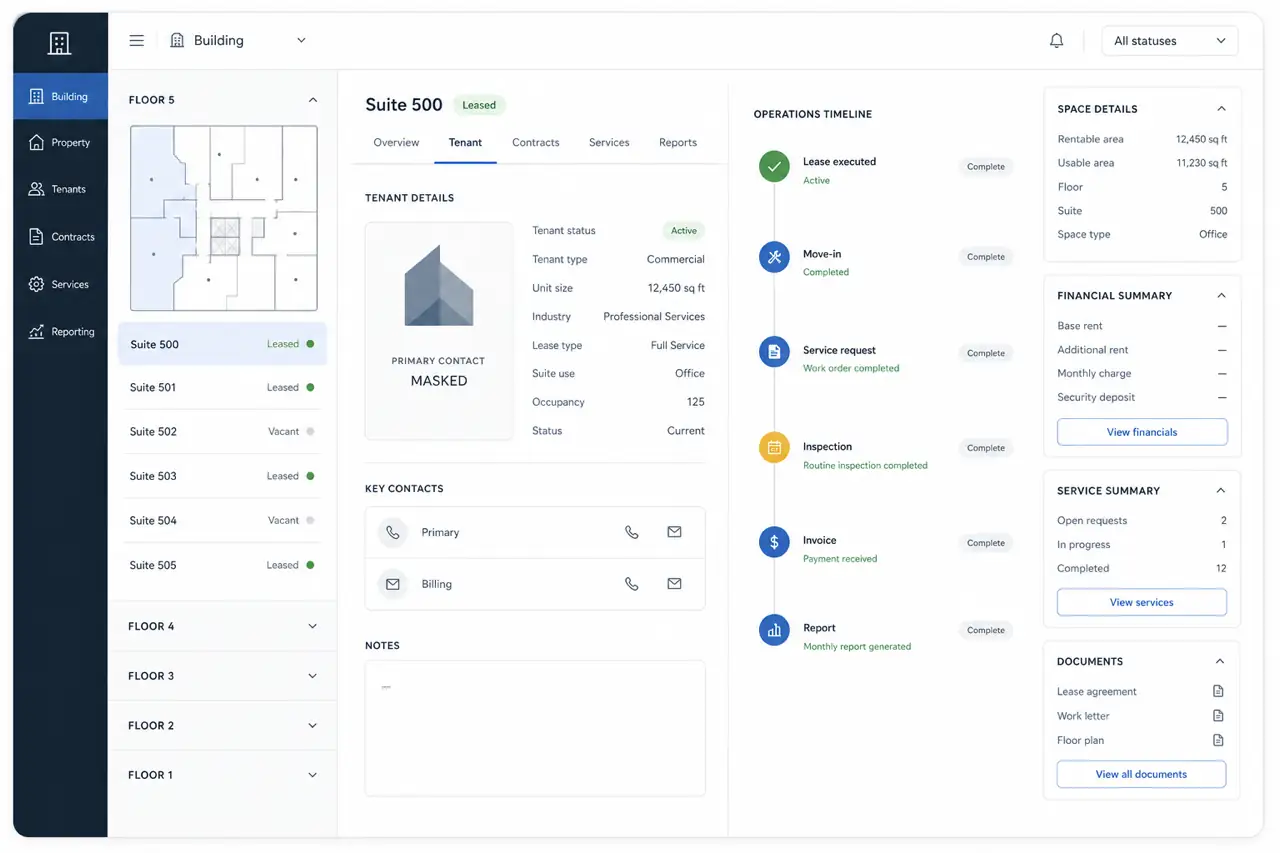Click the round envelope icon on the Billing contact row
The height and width of the screenshot is (853, 1280).
click(x=393, y=584)
